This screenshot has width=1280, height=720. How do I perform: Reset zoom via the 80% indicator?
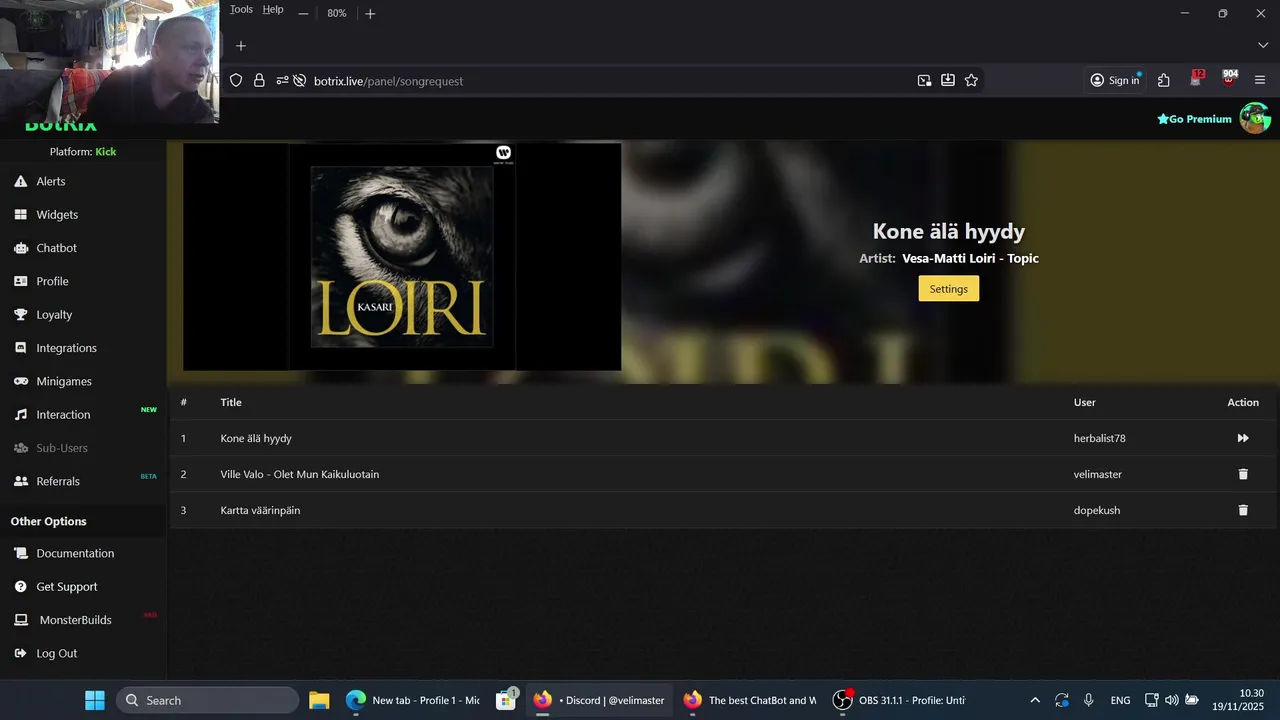(x=337, y=13)
